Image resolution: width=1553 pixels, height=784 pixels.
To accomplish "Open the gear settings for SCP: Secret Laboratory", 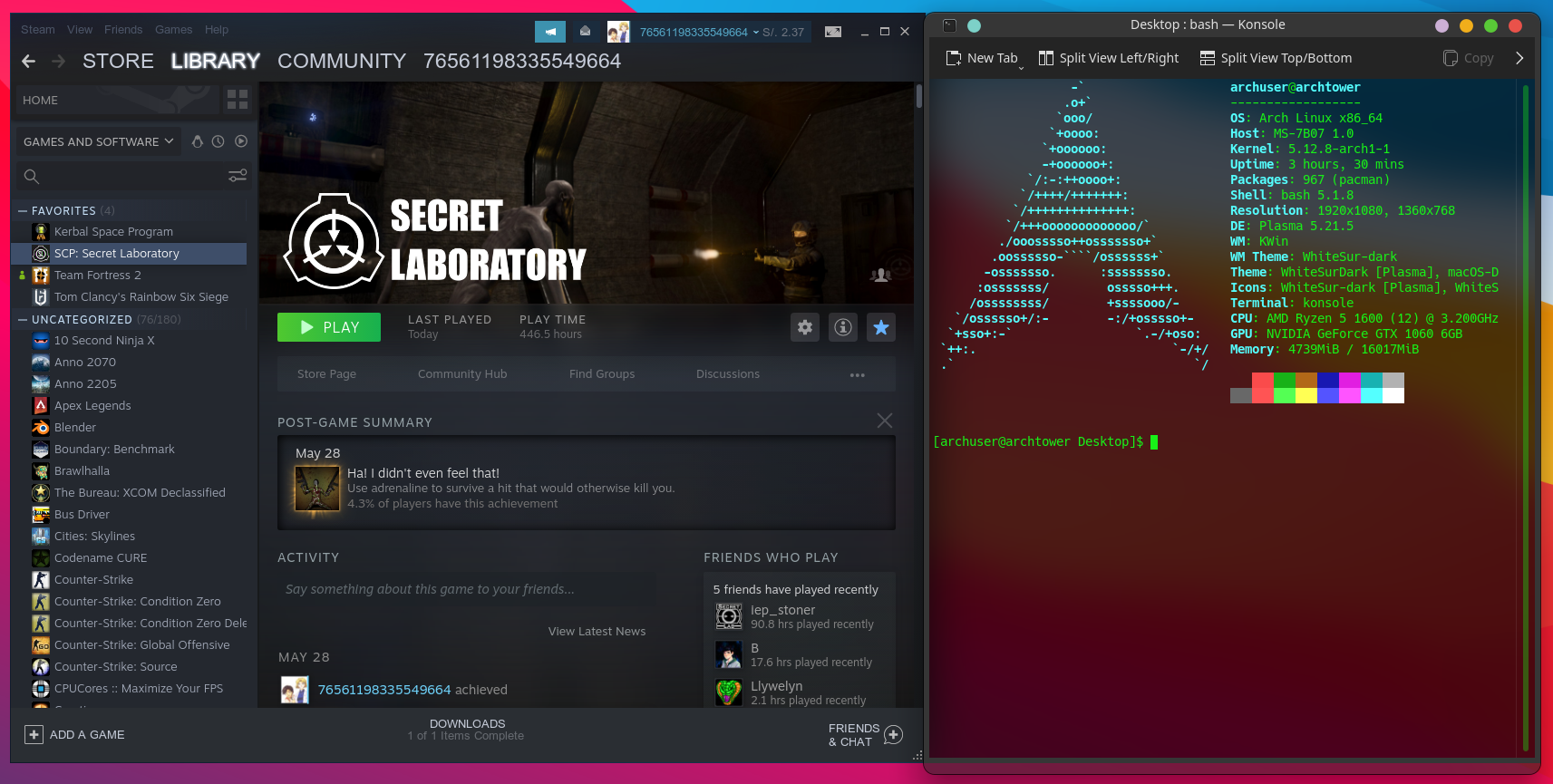I will point(805,327).
